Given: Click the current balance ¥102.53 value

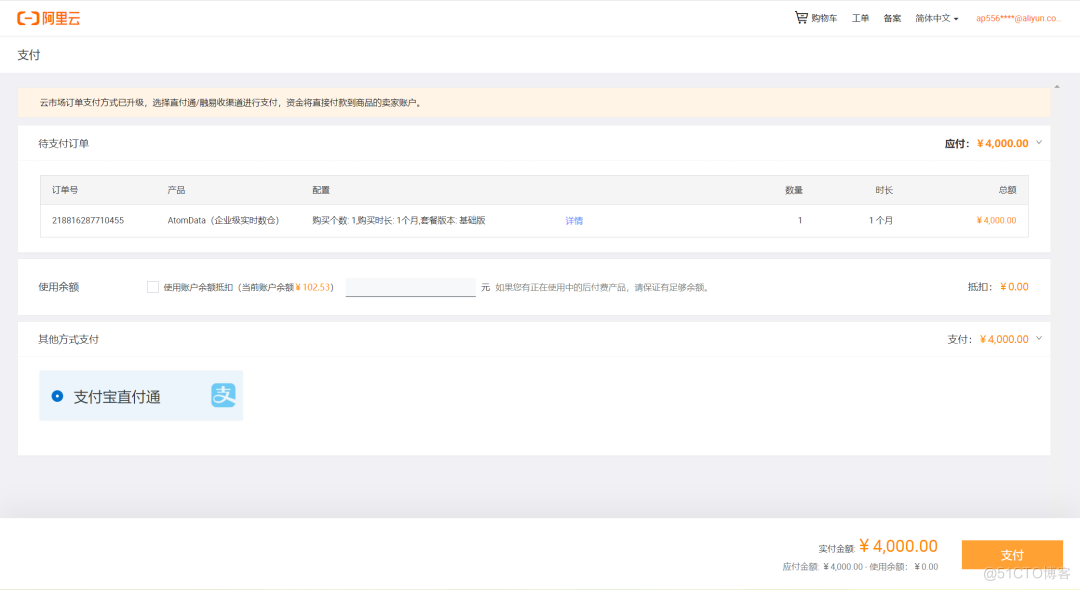Looking at the screenshot, I should (x=313, y=287).
